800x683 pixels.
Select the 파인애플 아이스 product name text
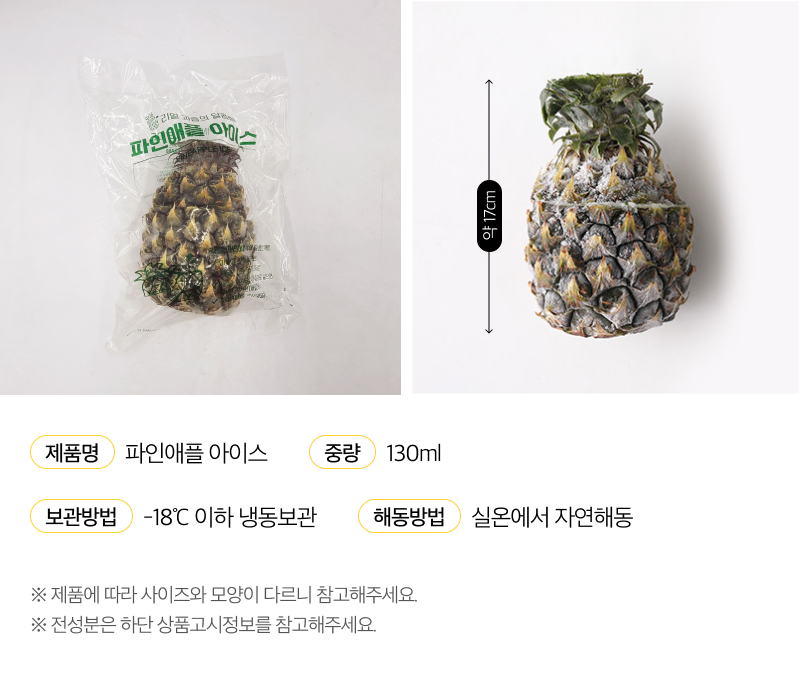pyautogui.click(x=196, y=453)
